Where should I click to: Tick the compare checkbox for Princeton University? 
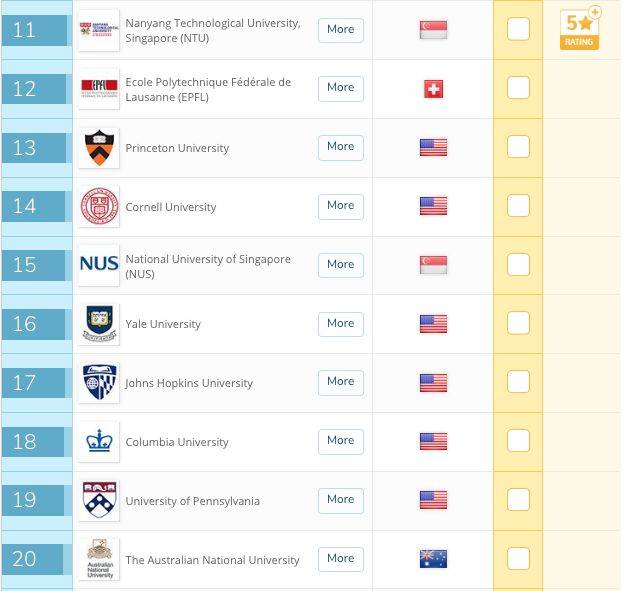coord(518,147)
